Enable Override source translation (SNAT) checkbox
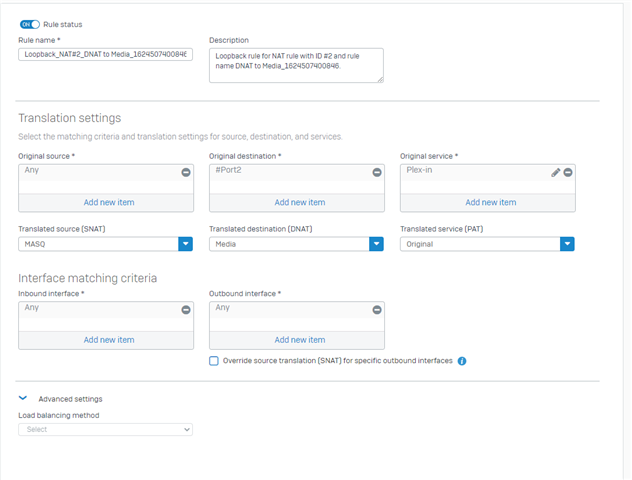This screenshot has width=632, height=480. pos(214,361)
